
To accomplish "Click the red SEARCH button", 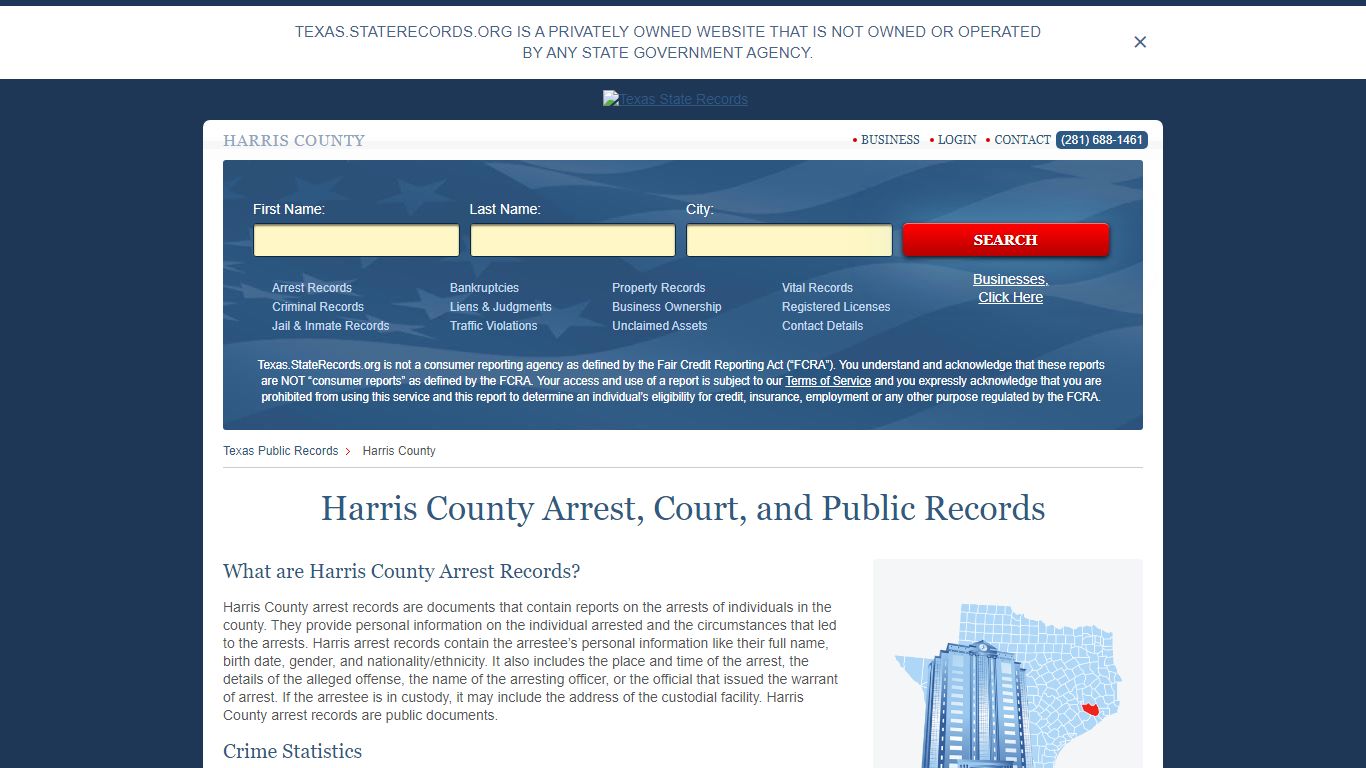I will [x=1006, y=240].
